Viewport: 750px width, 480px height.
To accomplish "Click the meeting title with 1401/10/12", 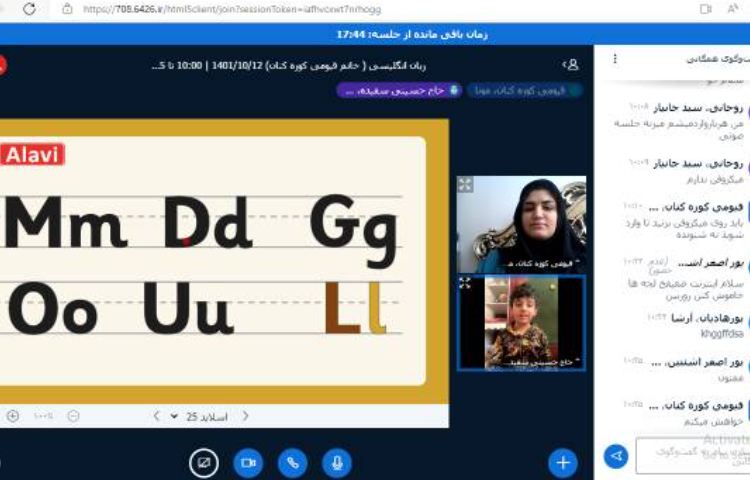I will pos(288,65).
